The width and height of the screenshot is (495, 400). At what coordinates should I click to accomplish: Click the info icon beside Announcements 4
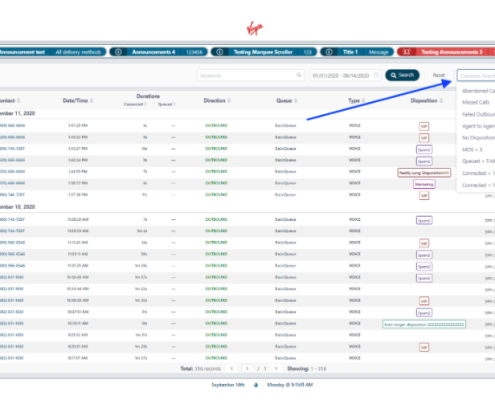pos(118,52)
